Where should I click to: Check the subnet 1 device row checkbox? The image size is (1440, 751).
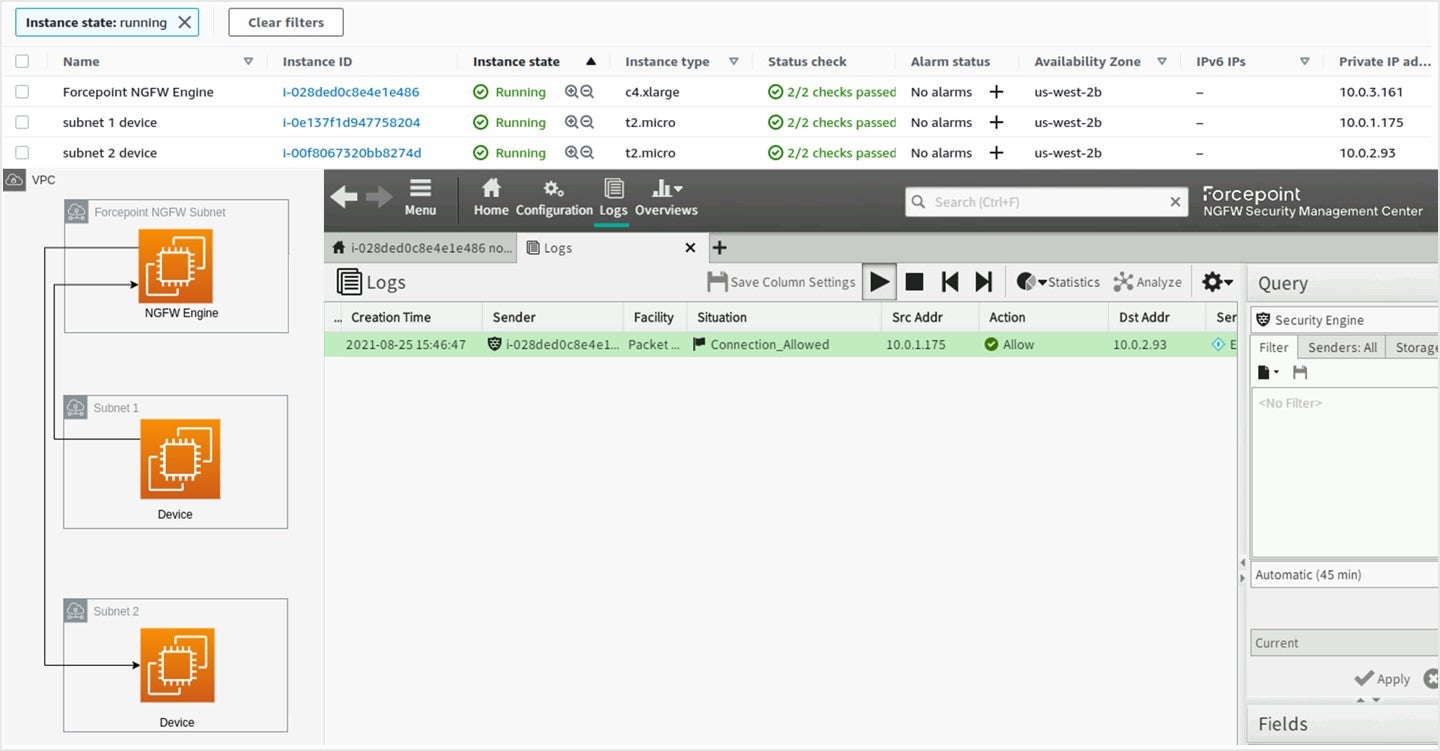pyautogui.click(x=22, y=122)
